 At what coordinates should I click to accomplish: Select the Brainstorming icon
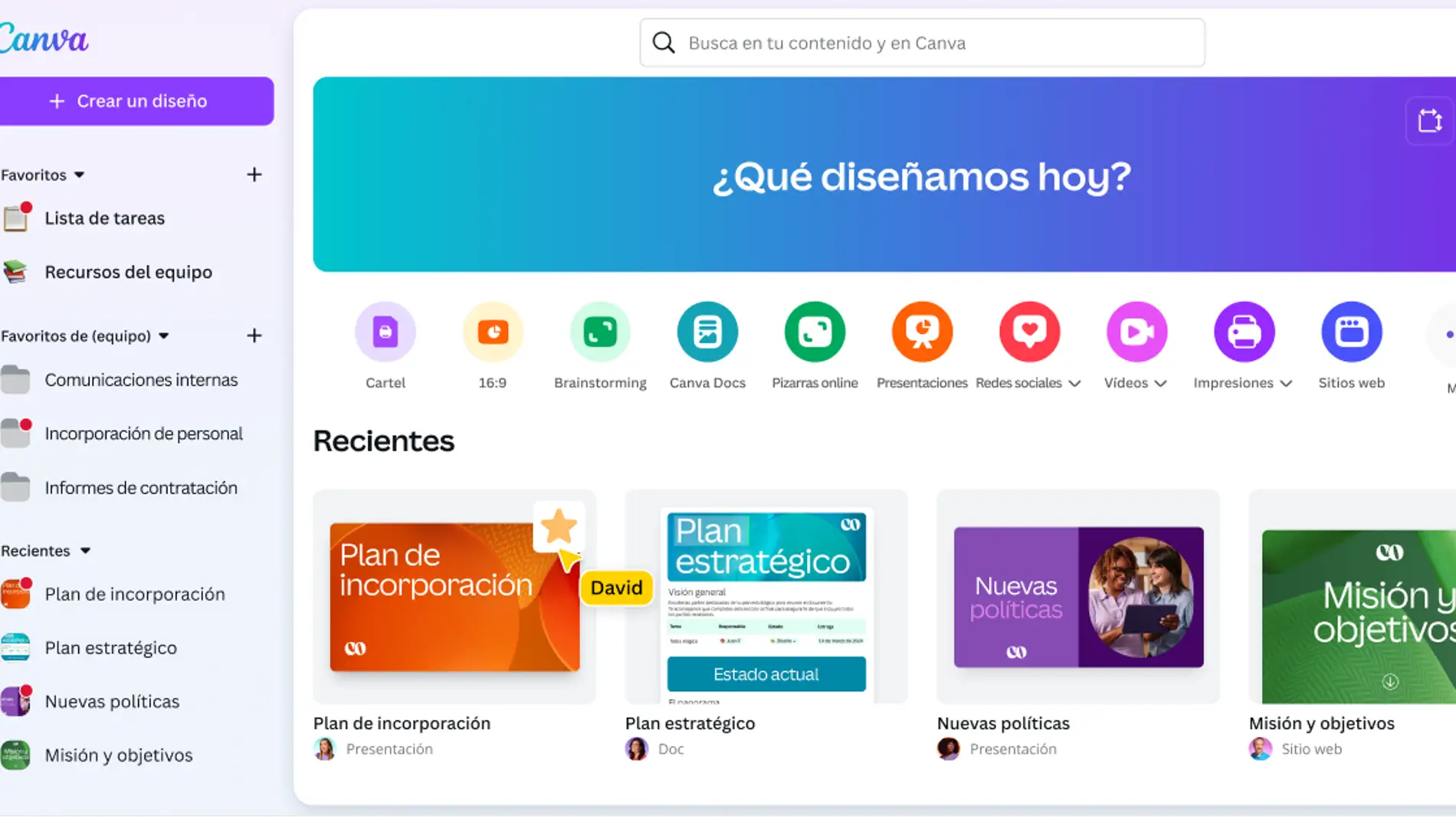600,331
